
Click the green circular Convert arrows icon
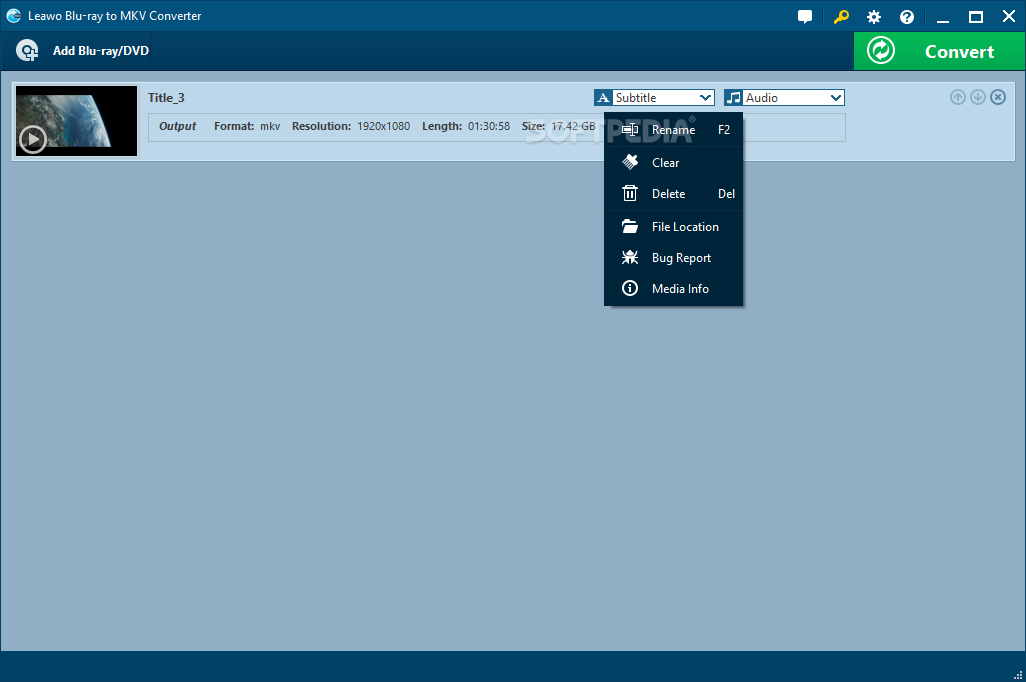(881, 50)
